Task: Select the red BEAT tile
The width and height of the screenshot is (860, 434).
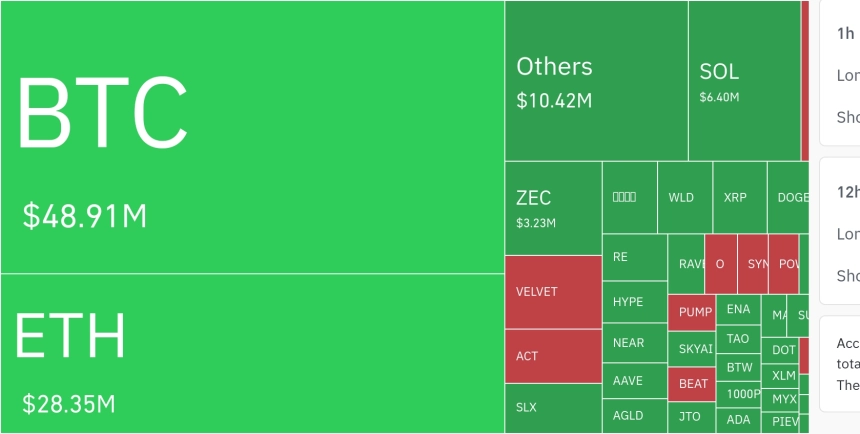Action: 692,384
